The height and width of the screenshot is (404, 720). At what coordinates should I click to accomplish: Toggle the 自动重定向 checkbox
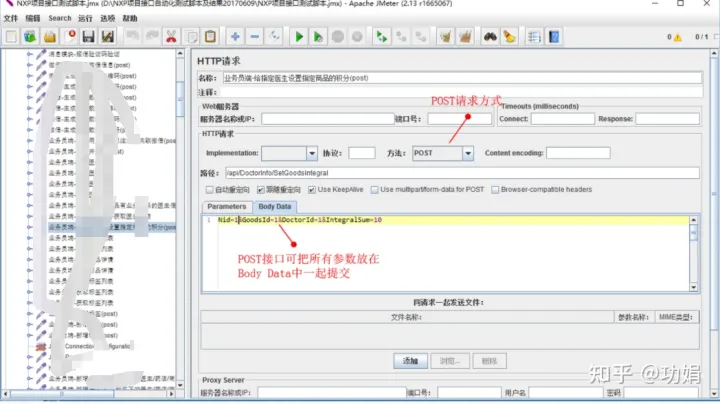[209, 190]
